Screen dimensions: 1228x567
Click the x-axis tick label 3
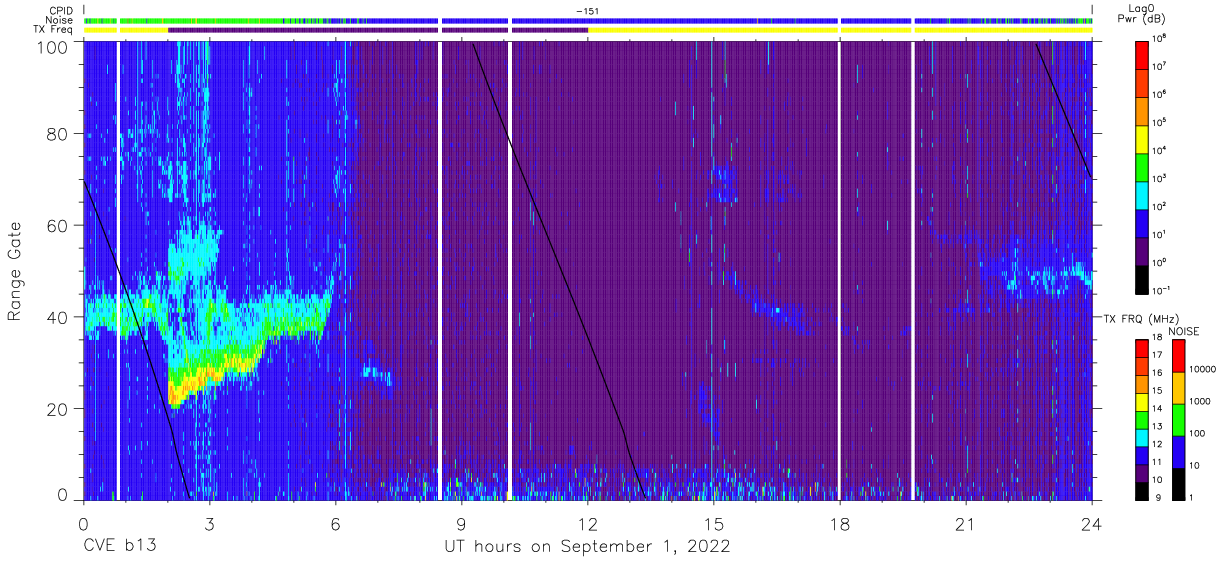(x=209, y=523)
